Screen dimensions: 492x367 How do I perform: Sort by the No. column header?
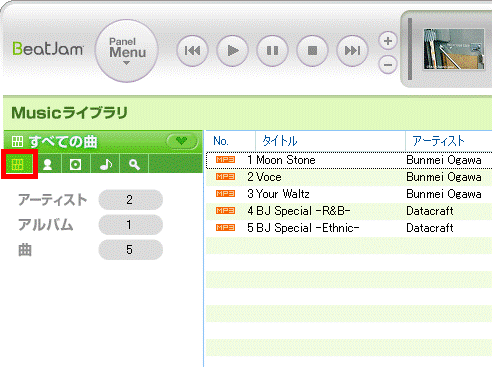coord(230,141)
